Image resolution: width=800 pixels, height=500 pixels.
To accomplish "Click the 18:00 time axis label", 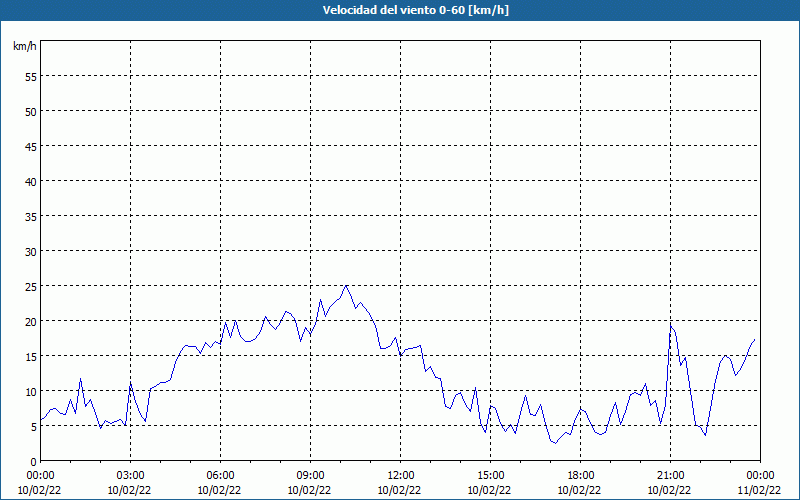I will pos(581,475).
